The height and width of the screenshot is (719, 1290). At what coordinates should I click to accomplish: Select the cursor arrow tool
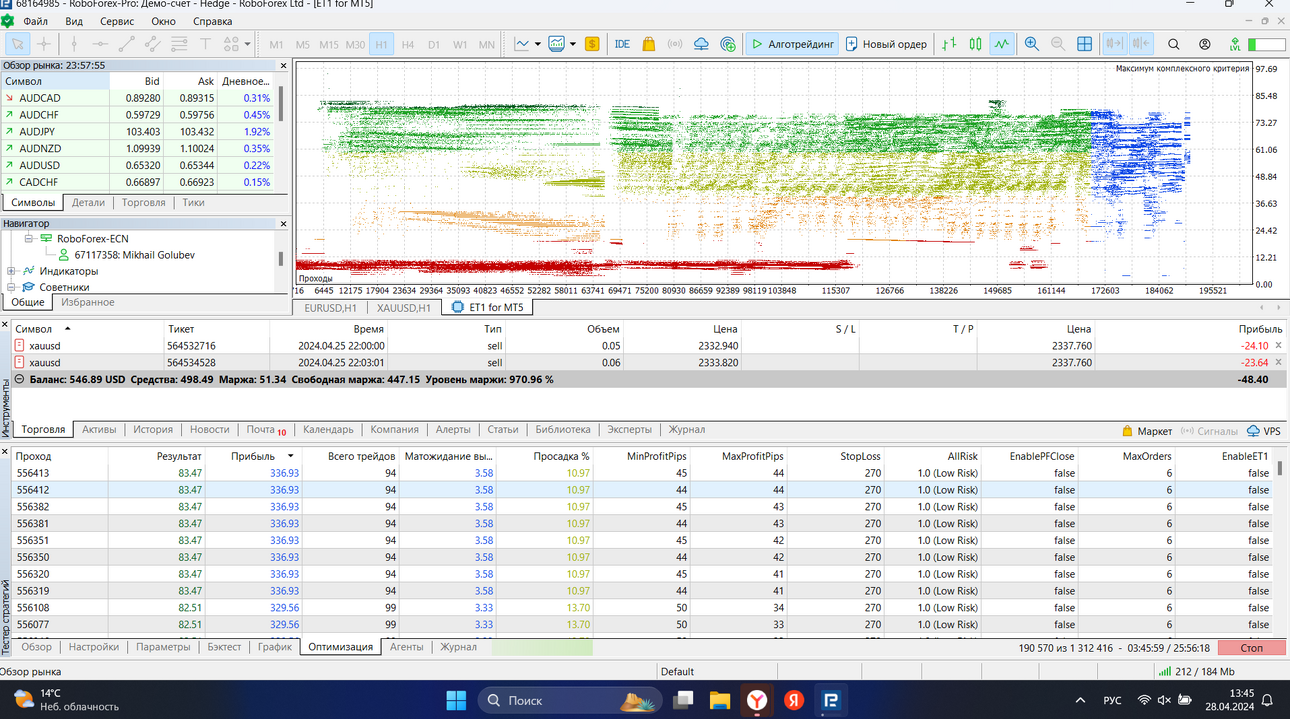pyautogui.click(x=18, y=44)
